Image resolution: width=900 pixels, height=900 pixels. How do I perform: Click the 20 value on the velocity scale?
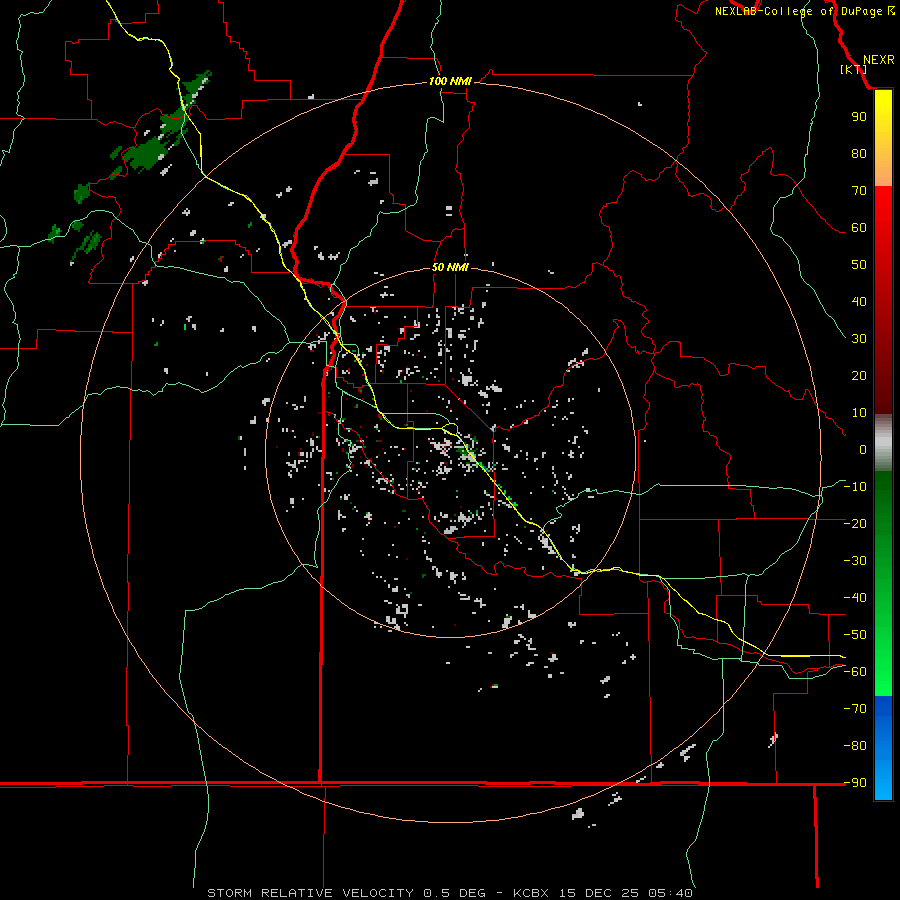point(859,375)
